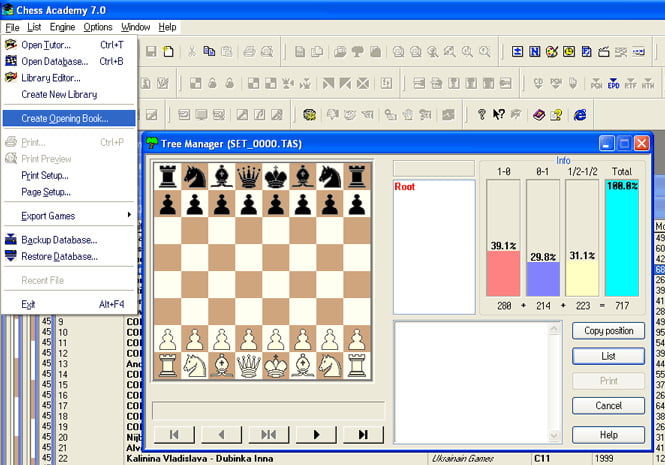Select Exit from the File menu

tap(69, 304)
